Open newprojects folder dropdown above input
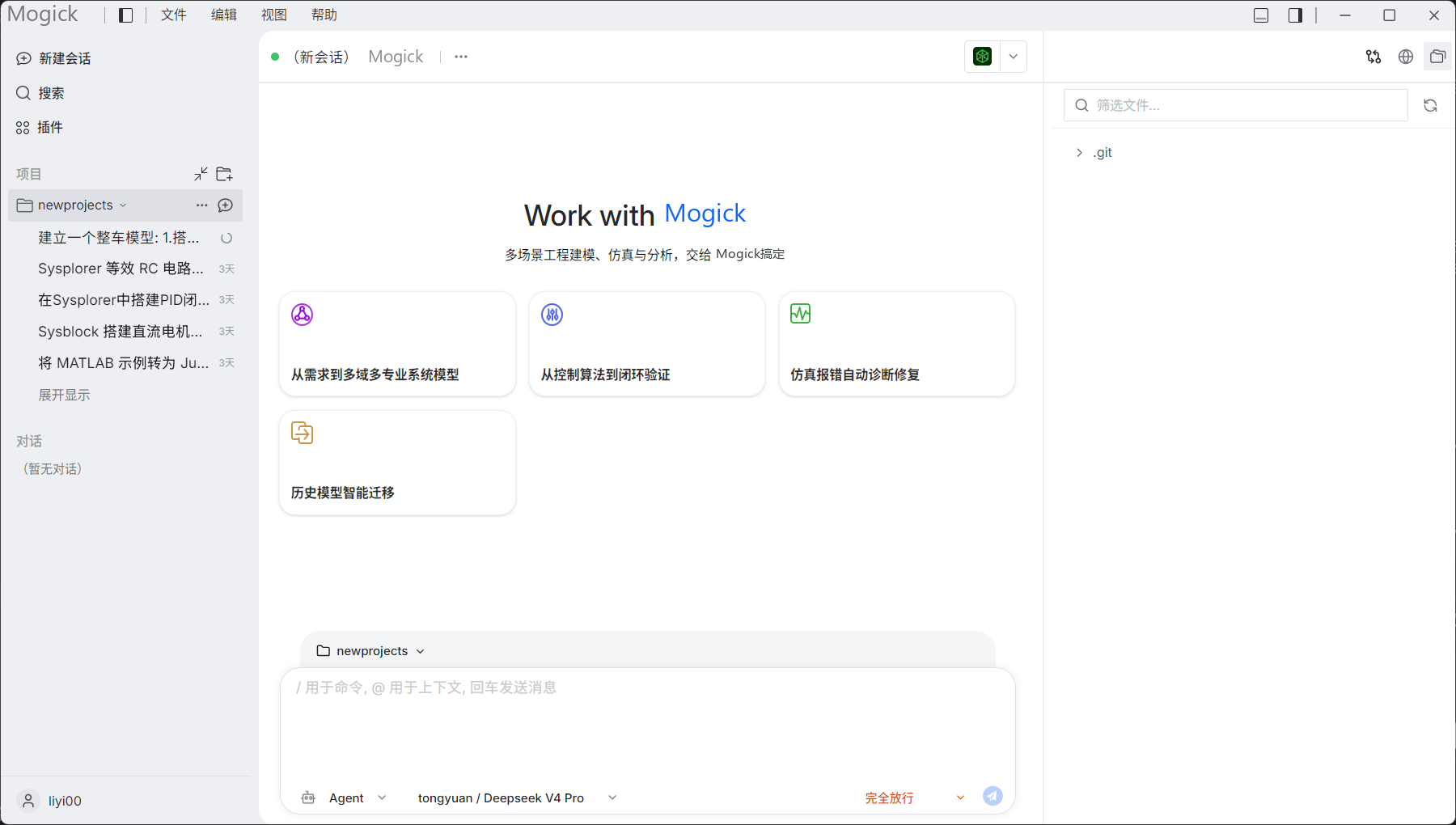Image resolution: width=1456 pixels, height=825 pixels. 370,651
